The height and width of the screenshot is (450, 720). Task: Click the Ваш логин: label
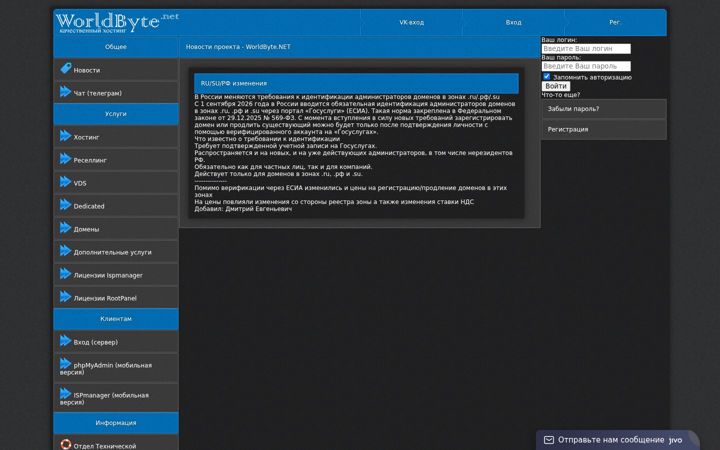click(559, 40)
